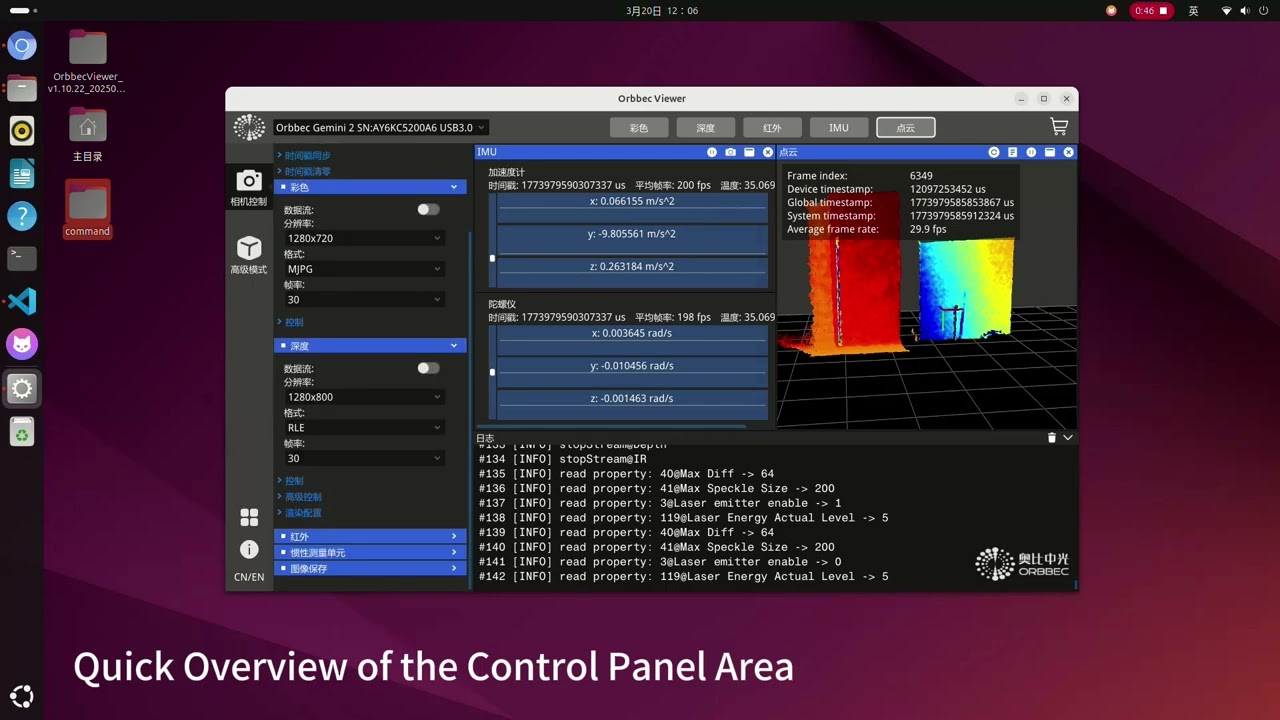Show point cloud metadata document icon
The image size is (1280, 720).
coord(1012,152)
